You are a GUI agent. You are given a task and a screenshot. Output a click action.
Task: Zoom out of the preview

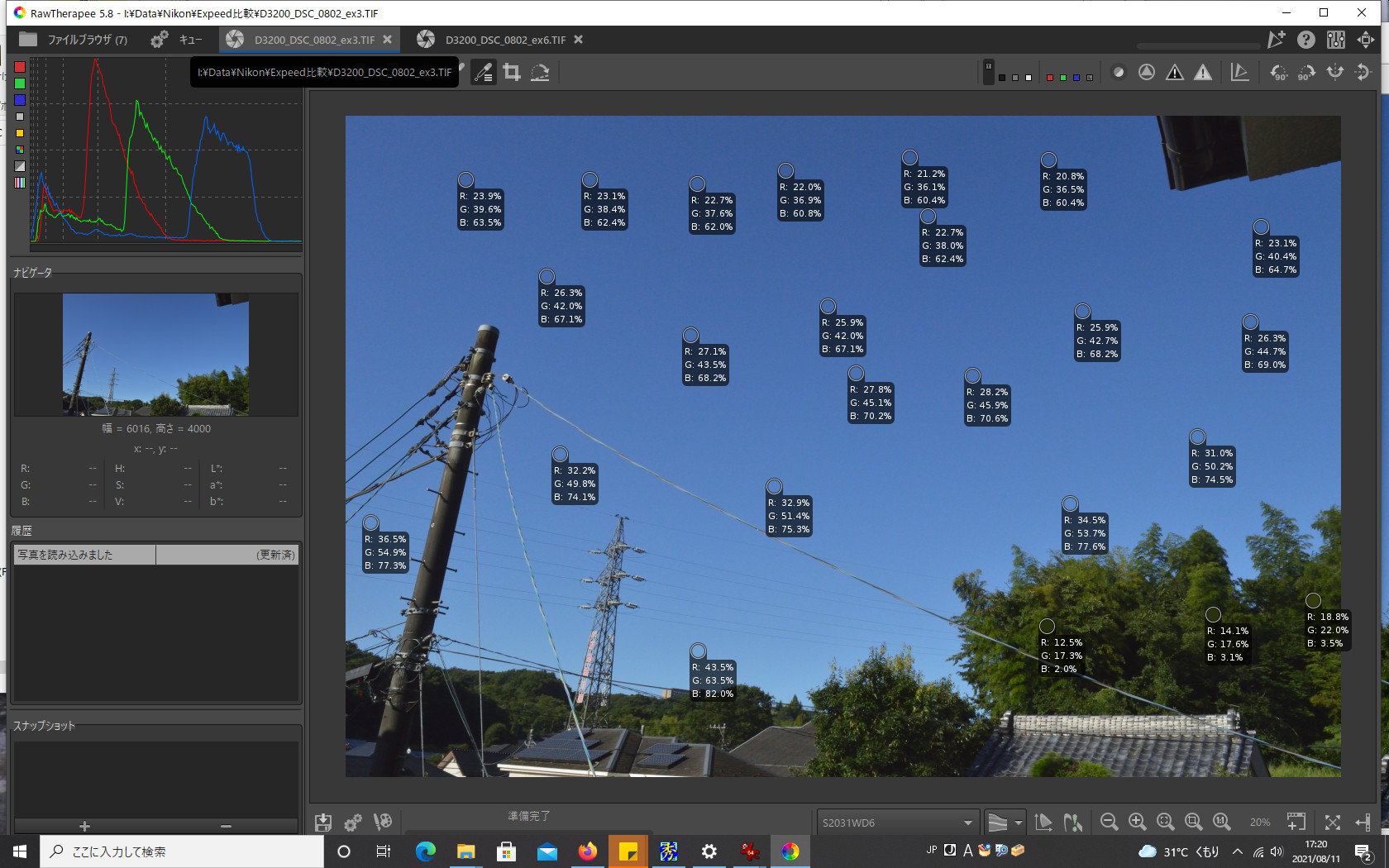1110,822
